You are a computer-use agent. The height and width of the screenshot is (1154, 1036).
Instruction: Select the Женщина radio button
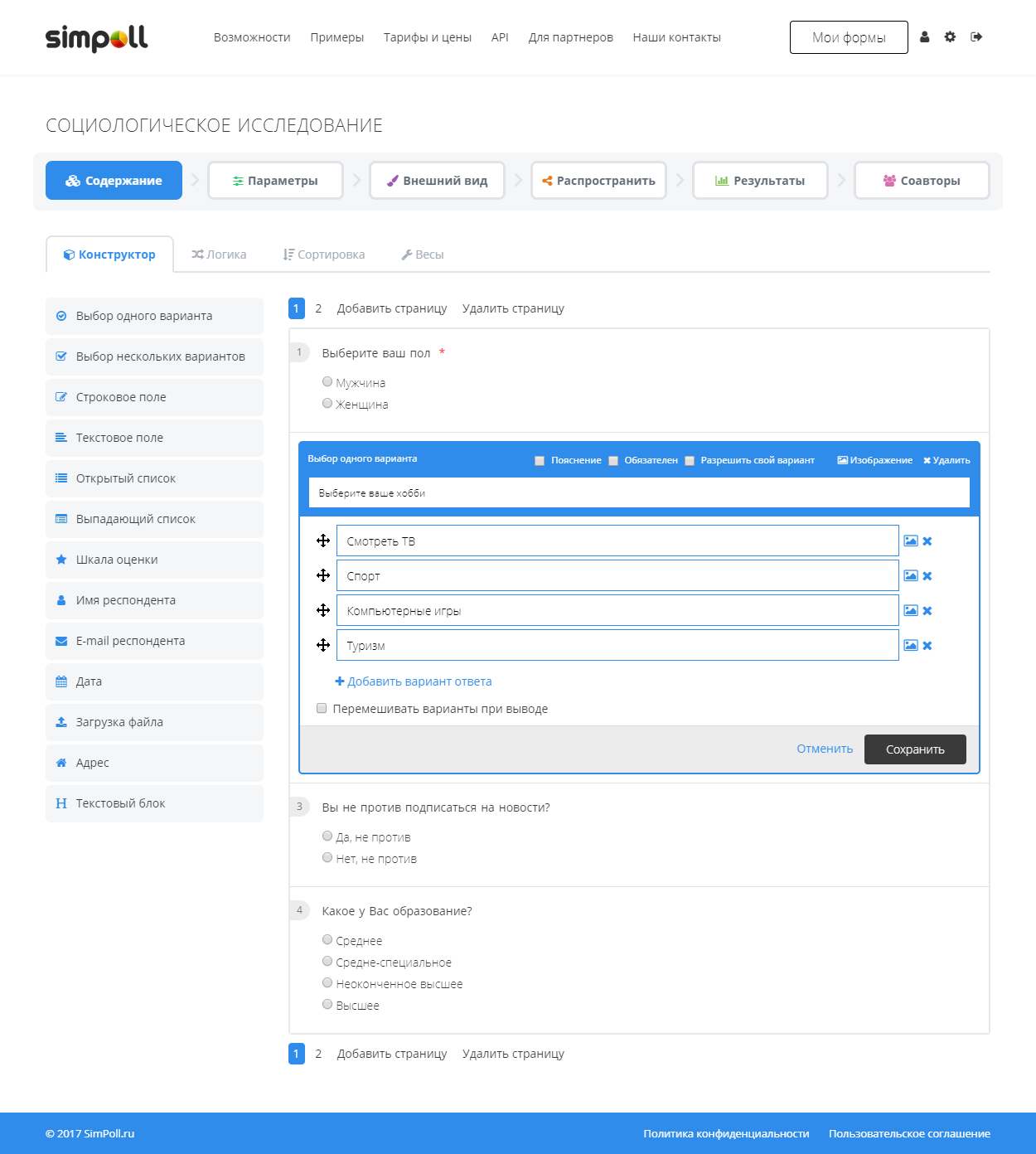[x=327, y=404]
